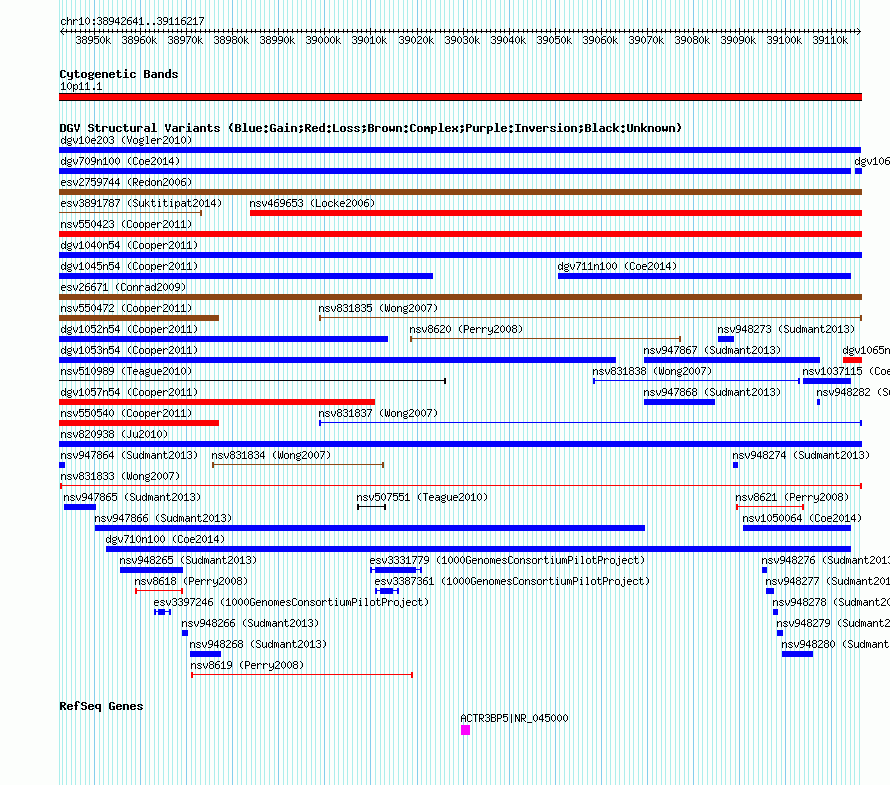Select the nsv948268 (Sudmant2013) label
The height and width of the screenshot is (785, 890).
pos(258,644)
